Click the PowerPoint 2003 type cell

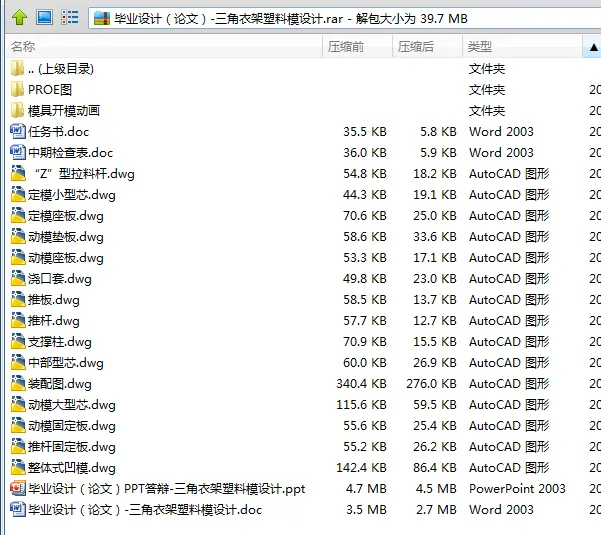coord(517,489)
